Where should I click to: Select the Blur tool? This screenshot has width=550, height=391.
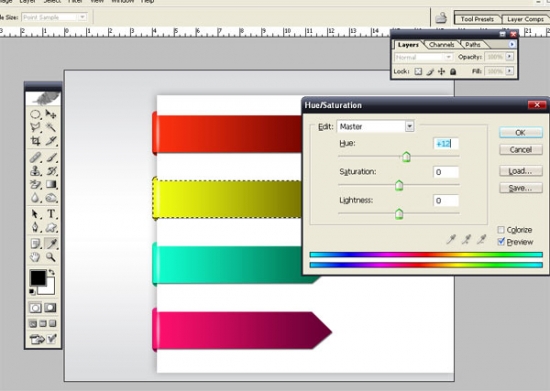click(x=35, y=197)
